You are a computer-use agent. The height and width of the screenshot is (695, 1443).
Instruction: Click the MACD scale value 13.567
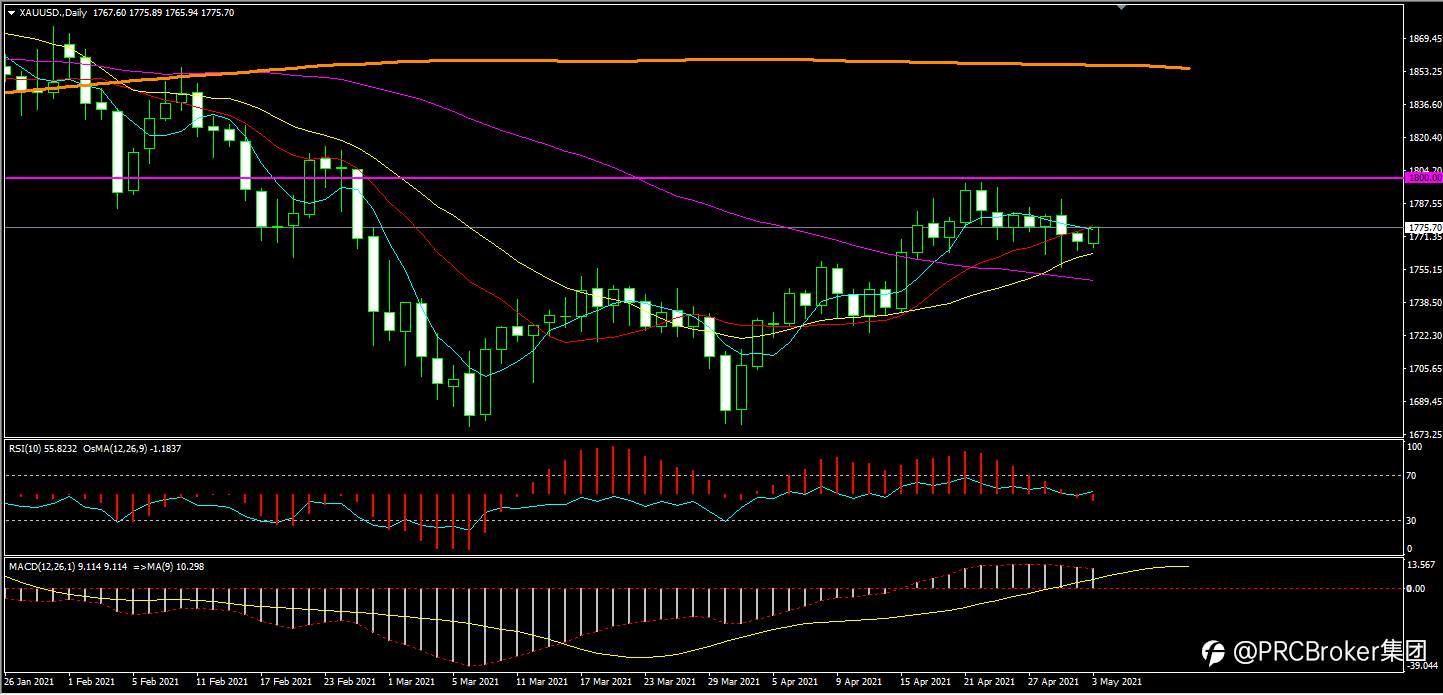coord(1421,565)
